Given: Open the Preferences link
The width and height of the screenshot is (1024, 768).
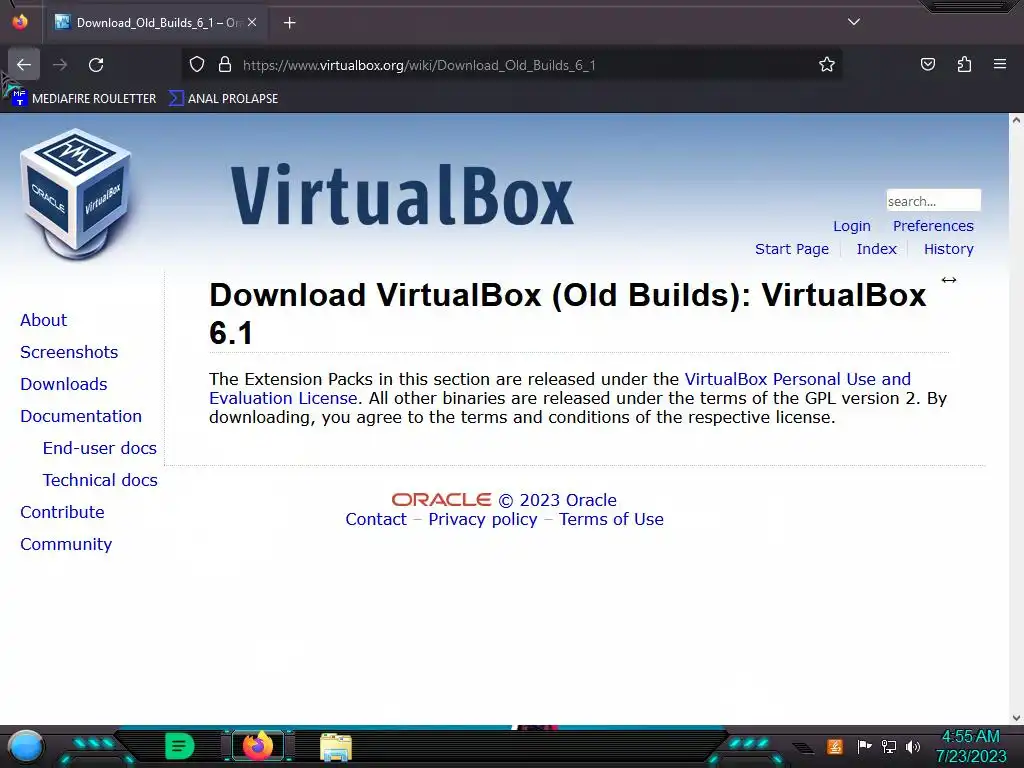Looking at the screenshot, I should coord(933,226).
